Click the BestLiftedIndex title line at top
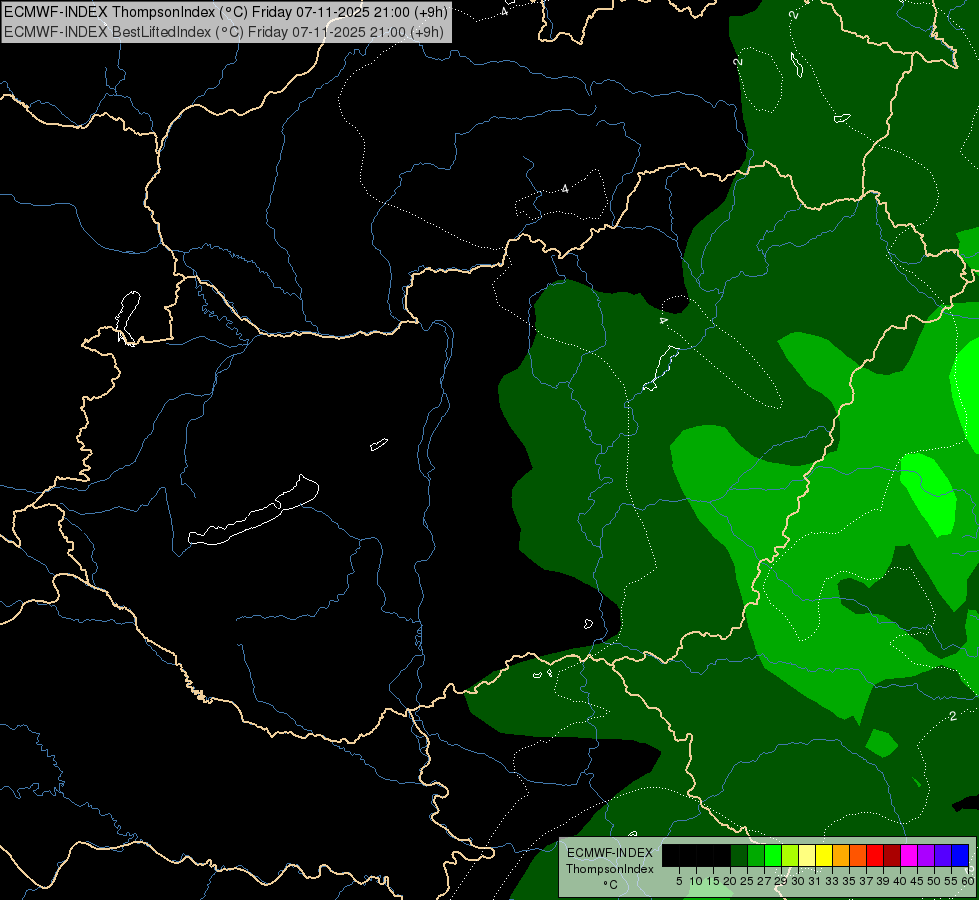Viewport: 979px width, 900px height. [224, 32]
